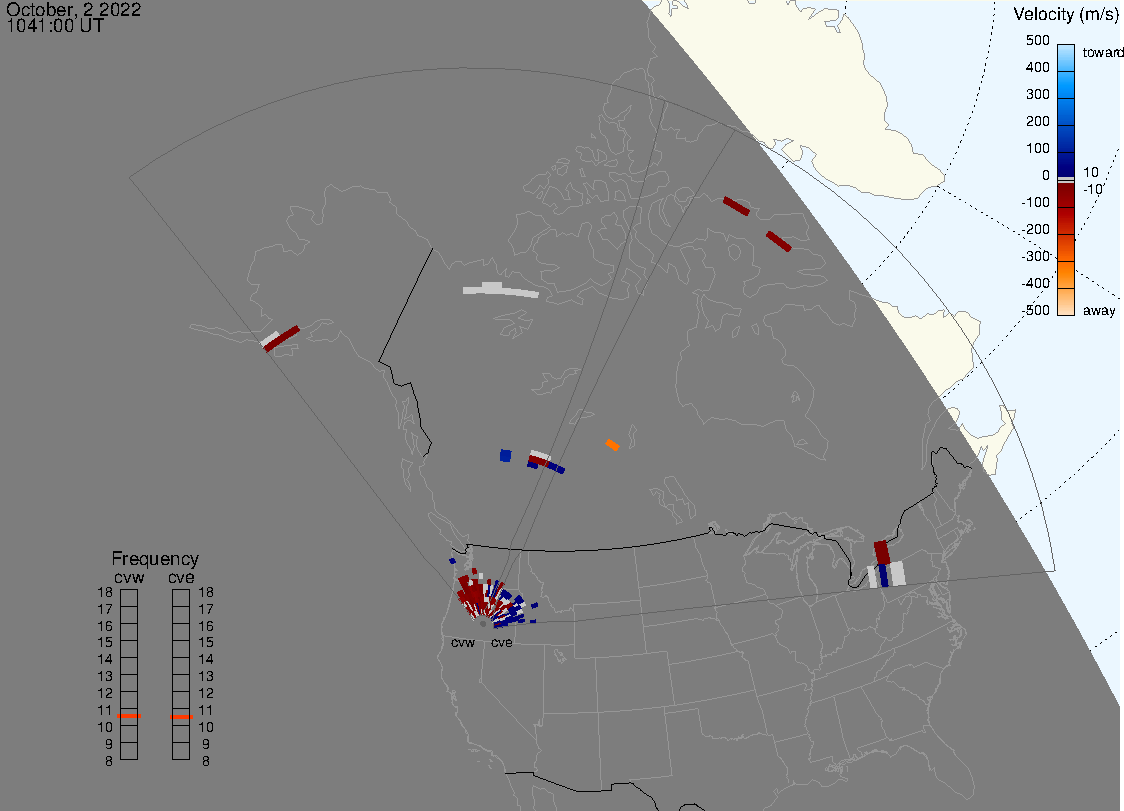The image size is (1124, 811).
Task: Click the 'toward' label on the colorbar
Action: click(x=1102, y=52)
